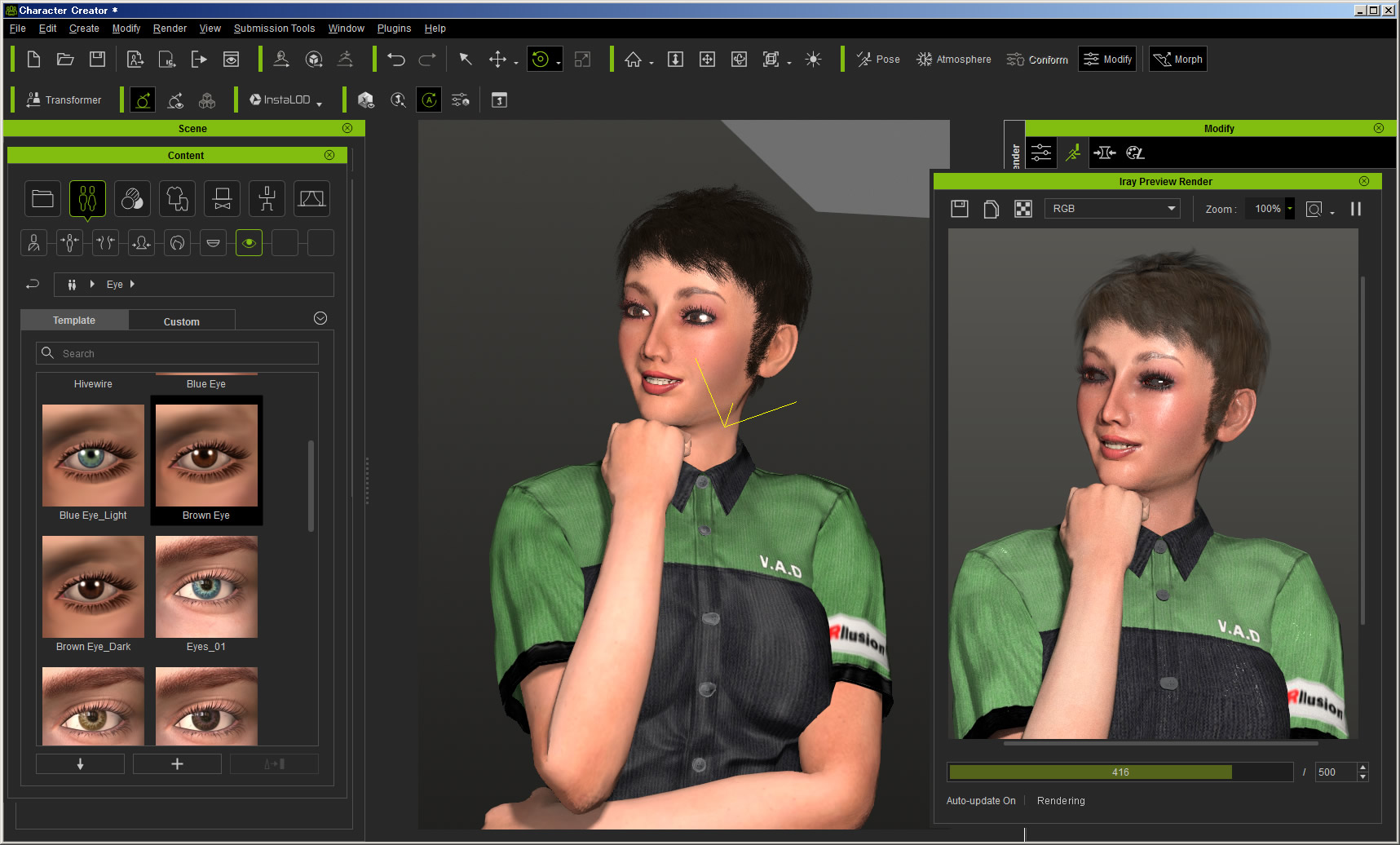Open the camera view dropdown arrow beside Home

651,64
